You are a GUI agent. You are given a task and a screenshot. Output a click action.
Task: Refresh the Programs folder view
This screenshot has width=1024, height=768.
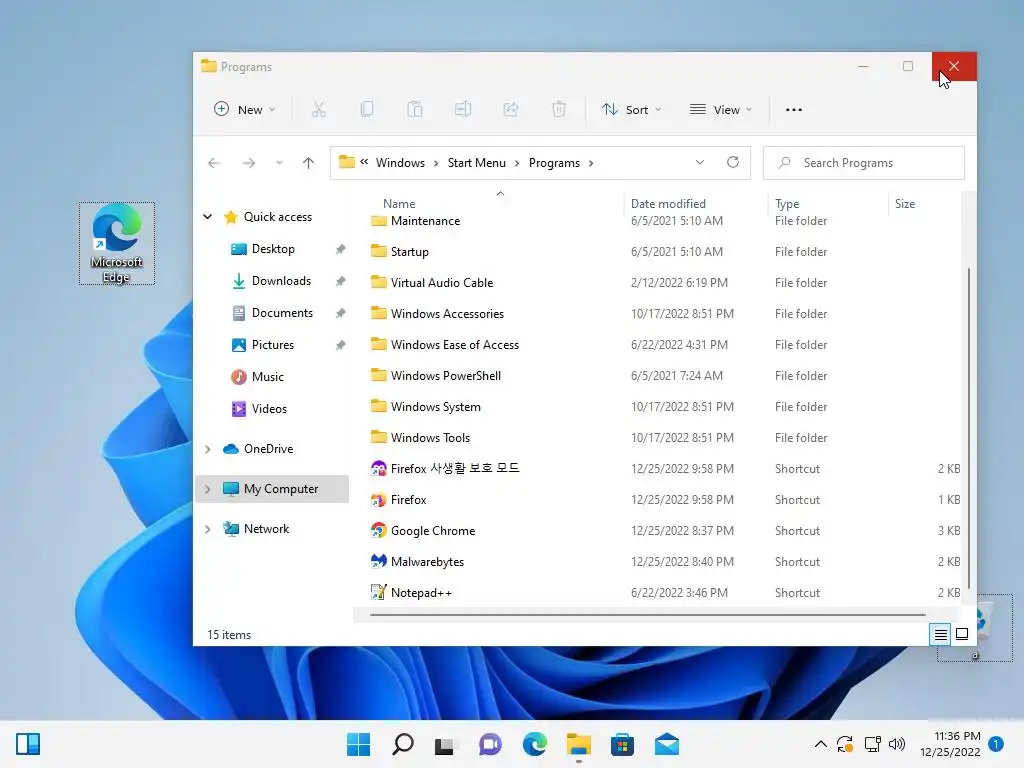click(733, 162)
